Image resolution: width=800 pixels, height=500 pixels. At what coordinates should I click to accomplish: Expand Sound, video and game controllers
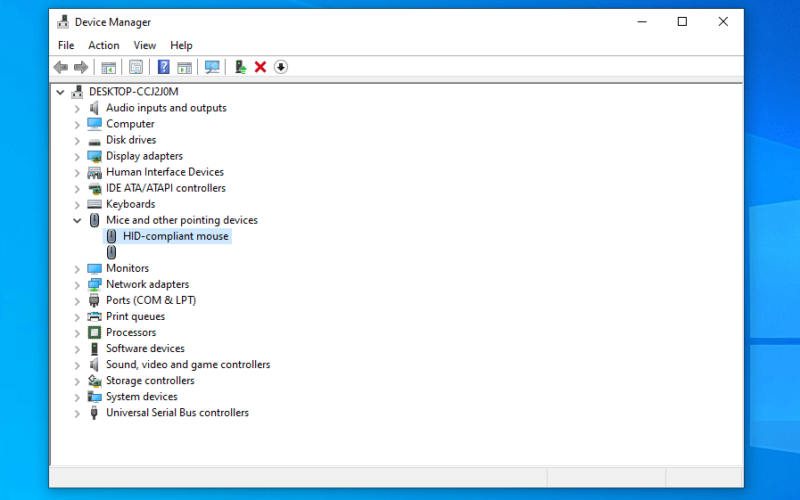click(77, 365)
